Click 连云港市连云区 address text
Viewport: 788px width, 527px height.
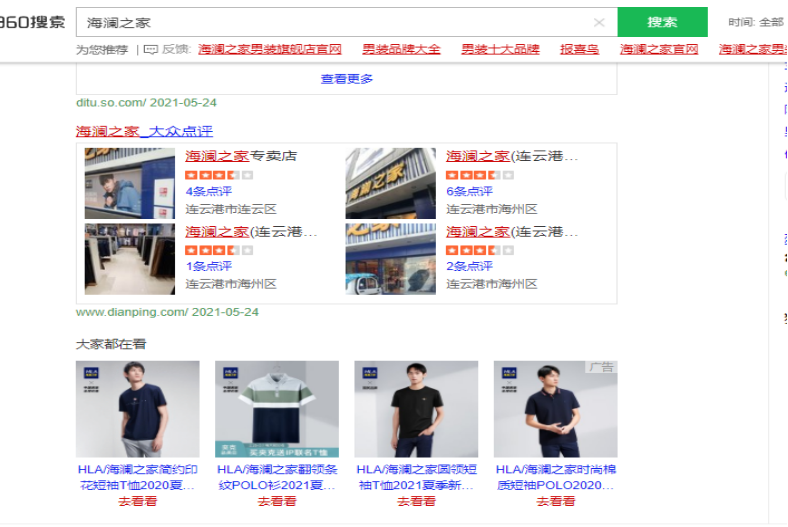point(231,209)
